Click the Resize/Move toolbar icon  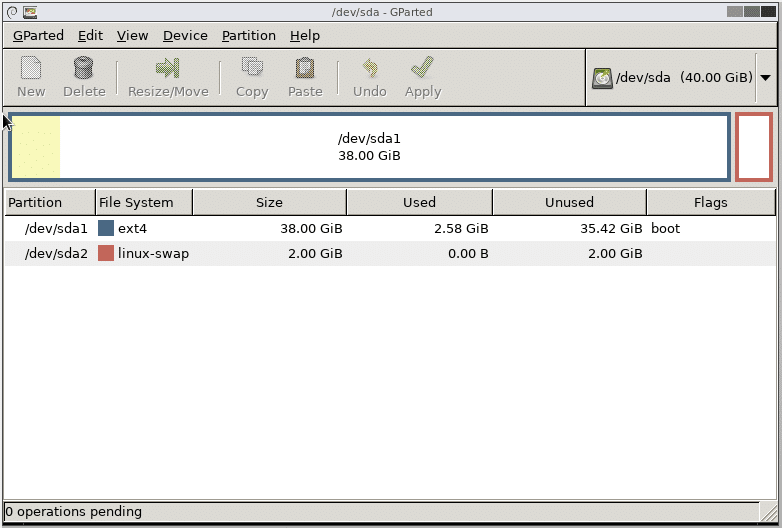pos(167,68)
